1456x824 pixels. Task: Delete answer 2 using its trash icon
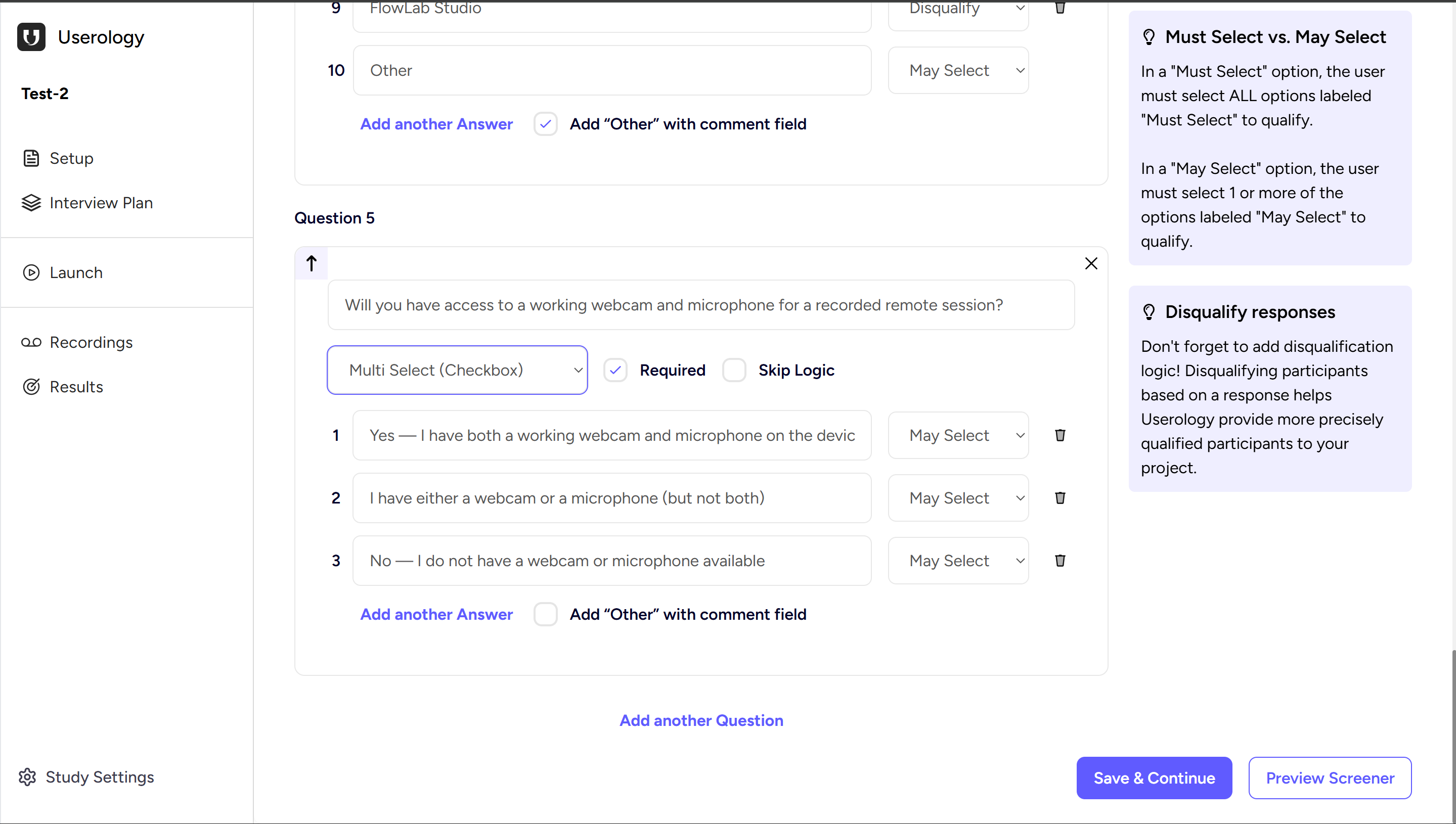click(1060, 498)
